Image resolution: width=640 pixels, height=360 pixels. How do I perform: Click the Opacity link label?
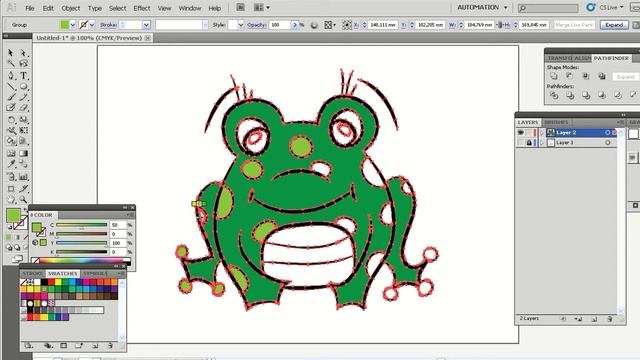[x=256, y=25]
